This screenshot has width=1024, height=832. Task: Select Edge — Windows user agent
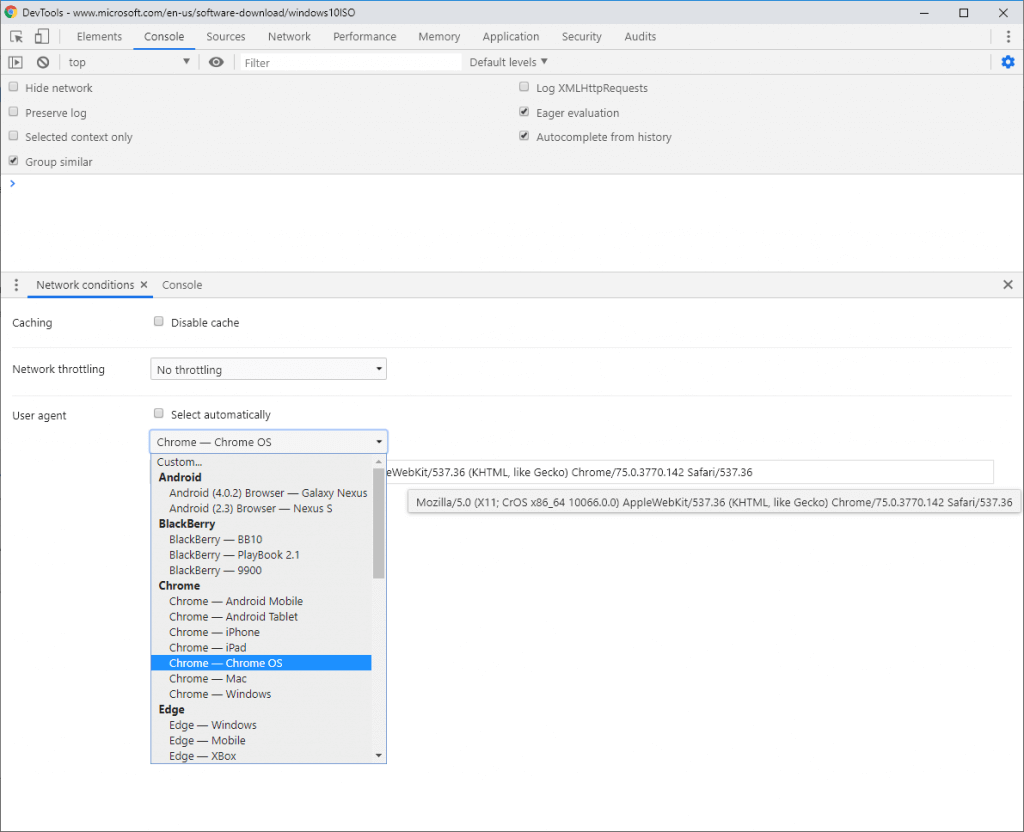click(261, 725)
